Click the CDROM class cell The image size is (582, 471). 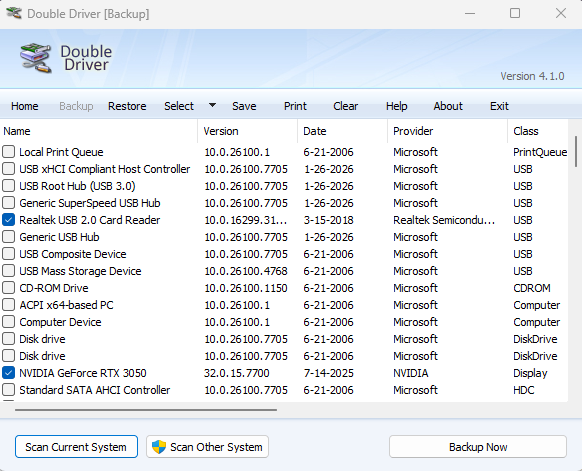[x=532, y=288]
